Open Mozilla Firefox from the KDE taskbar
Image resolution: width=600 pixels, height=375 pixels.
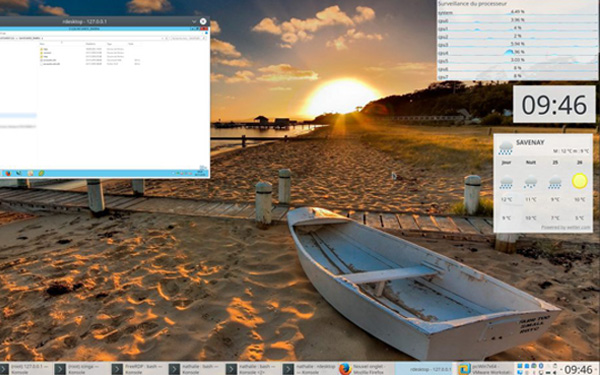(x=366, y=369)
